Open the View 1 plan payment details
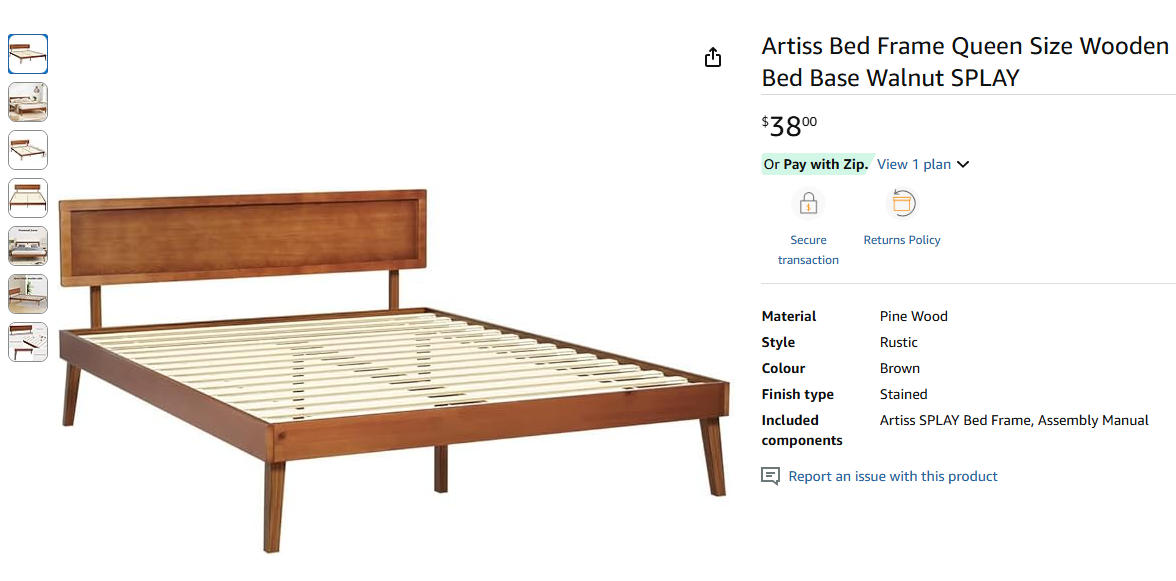The image size is (1176, 581). click(x=912, y=164)
